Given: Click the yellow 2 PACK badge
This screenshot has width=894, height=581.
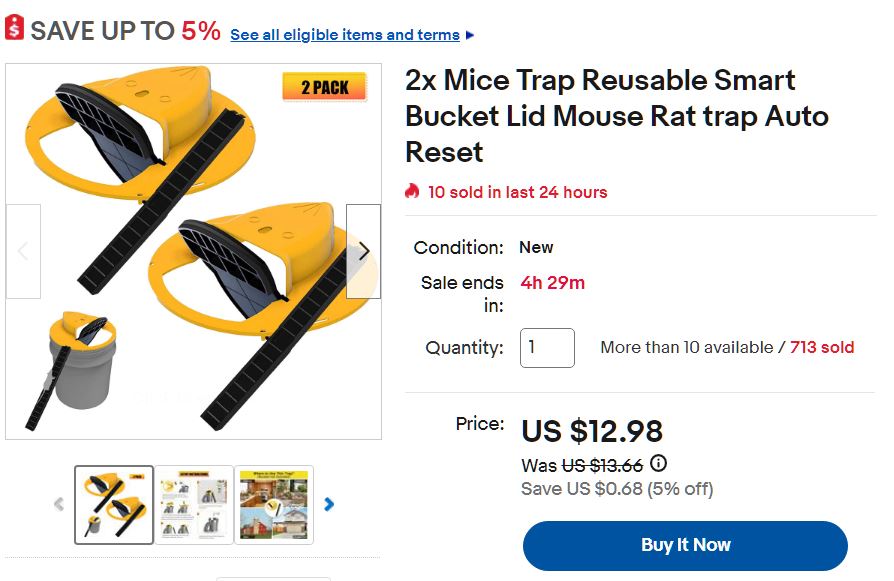Looking at the screenshot, I should [324, 87].
